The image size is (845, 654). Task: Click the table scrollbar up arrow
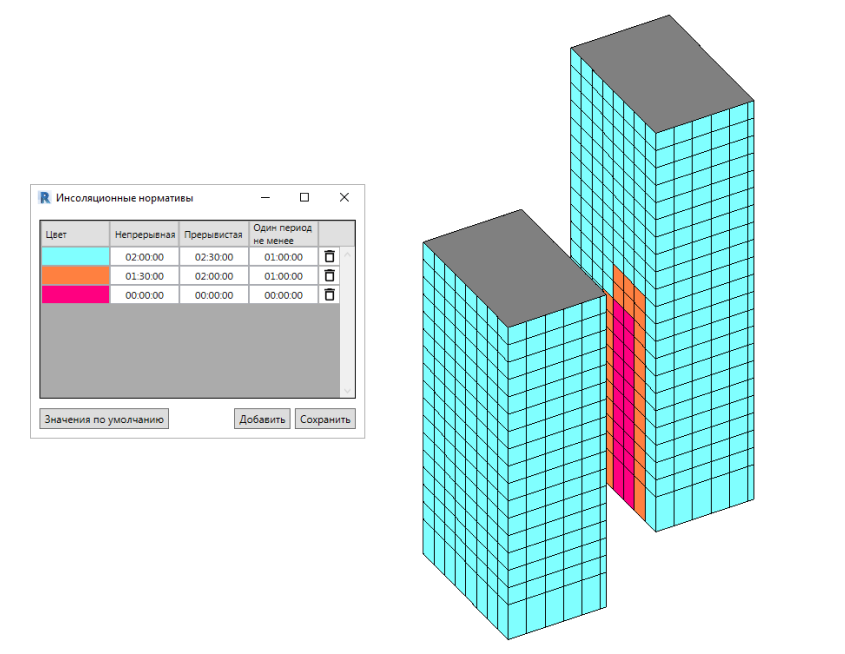pyautogui.click(x=348, y=254)
